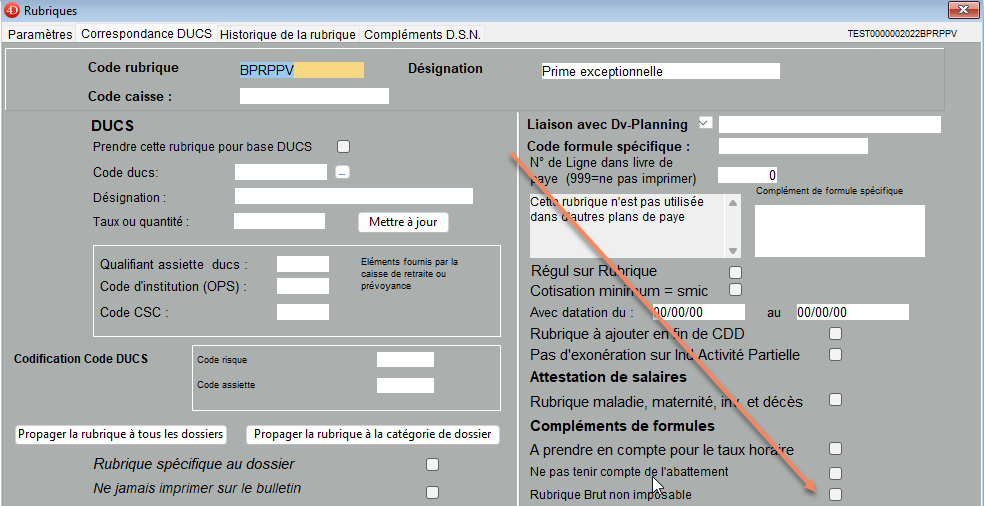
Task: Check Cotisation minimum = smic box
Action: pos(735,290)
